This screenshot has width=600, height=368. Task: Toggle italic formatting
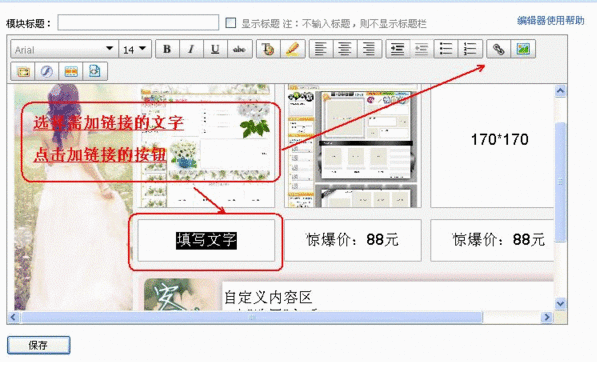191,49
